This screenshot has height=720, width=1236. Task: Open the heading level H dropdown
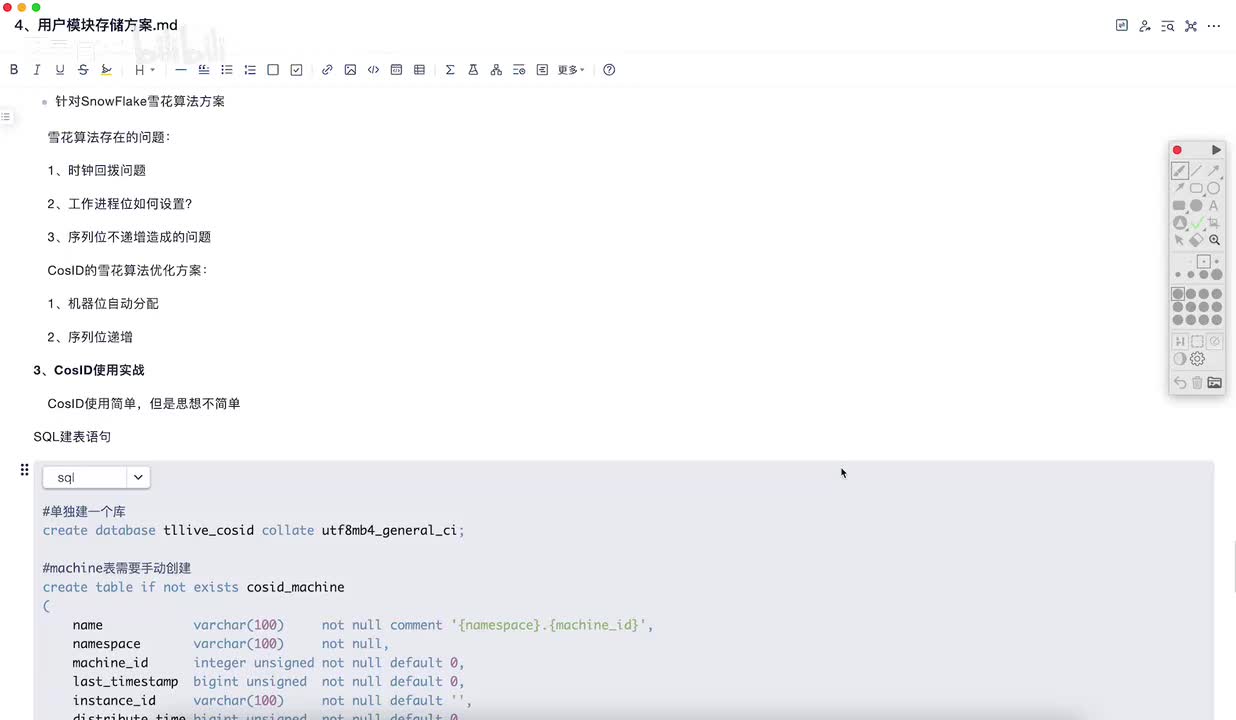coord(145,70)
